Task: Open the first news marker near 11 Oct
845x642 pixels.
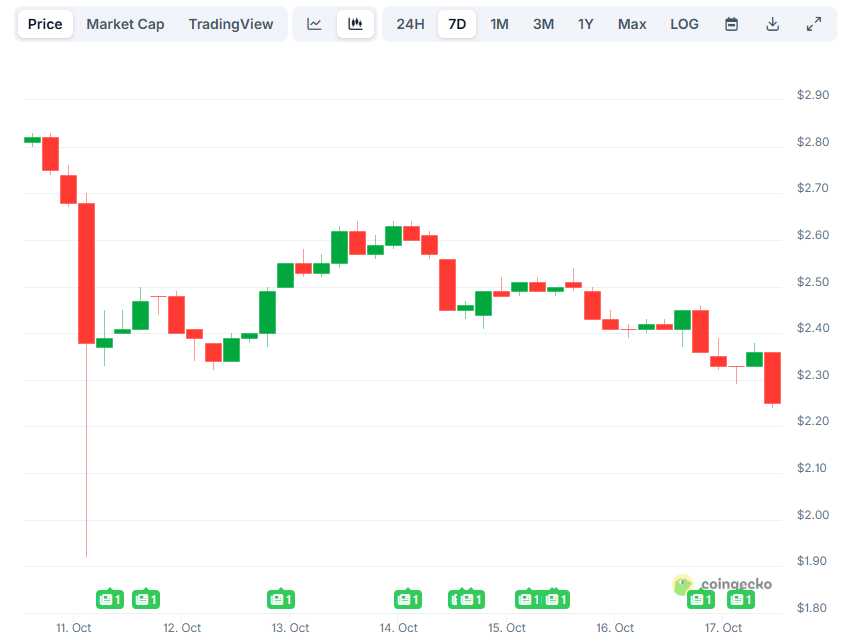Action: click(x=110, y=599)
